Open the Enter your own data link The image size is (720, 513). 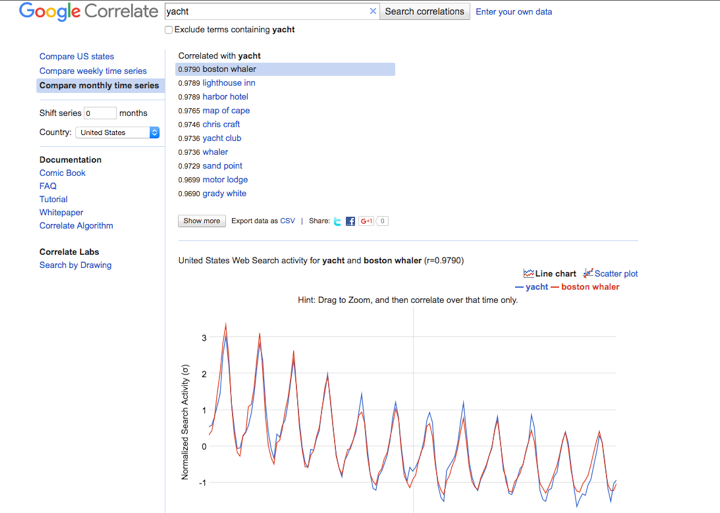click(513, 12)
